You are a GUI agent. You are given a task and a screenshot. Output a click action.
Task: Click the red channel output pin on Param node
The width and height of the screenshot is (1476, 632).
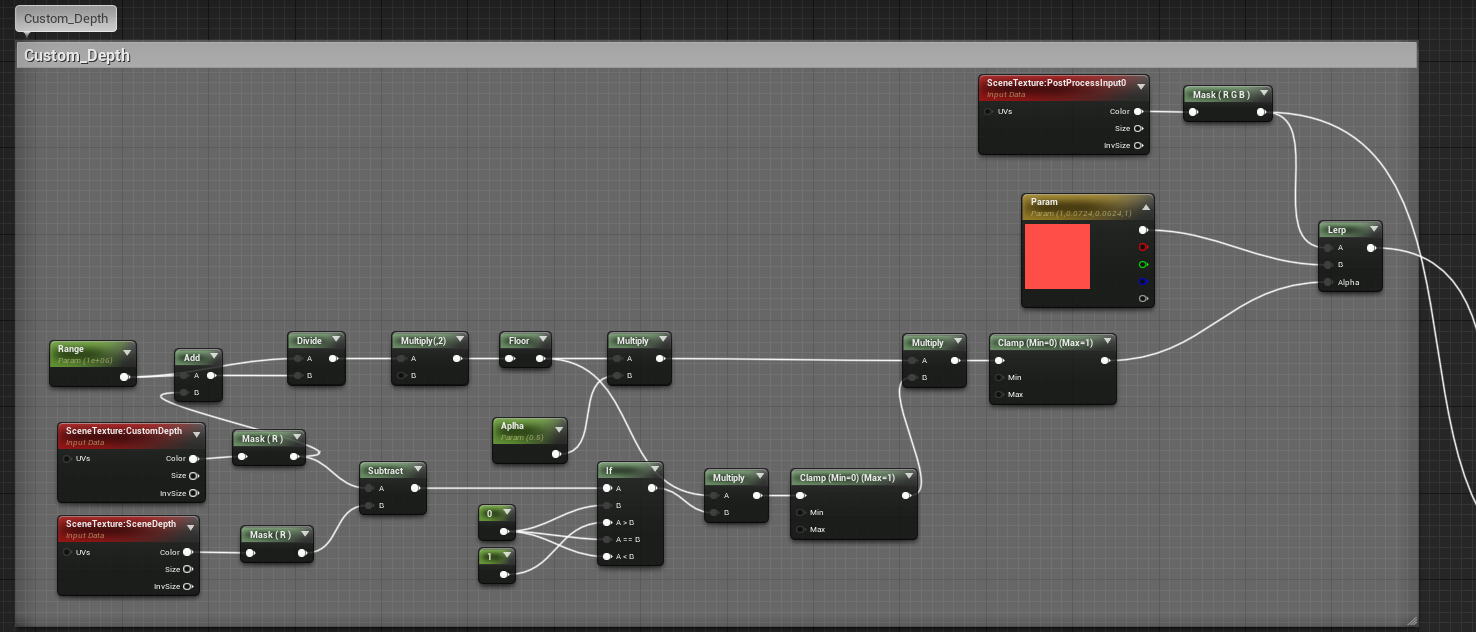point(1143,247)
